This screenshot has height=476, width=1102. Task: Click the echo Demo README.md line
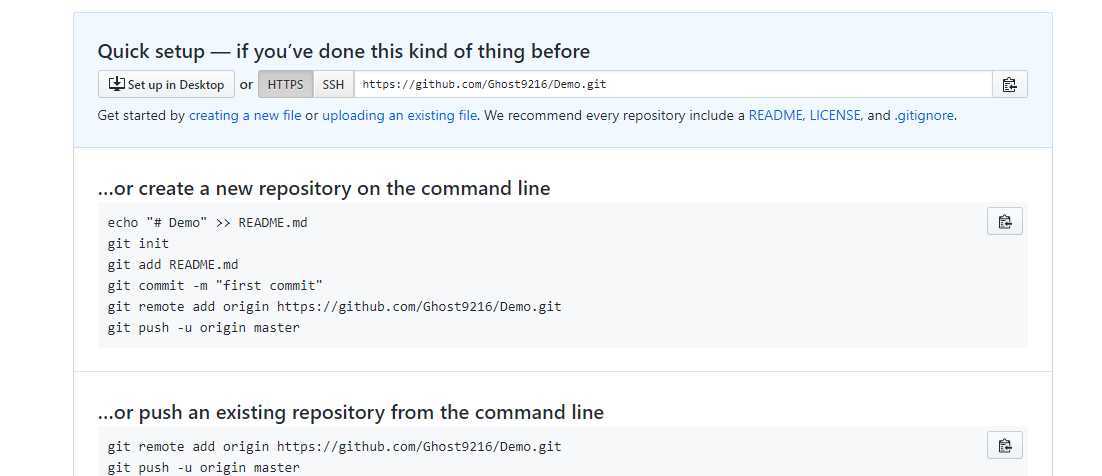(207, 223)
